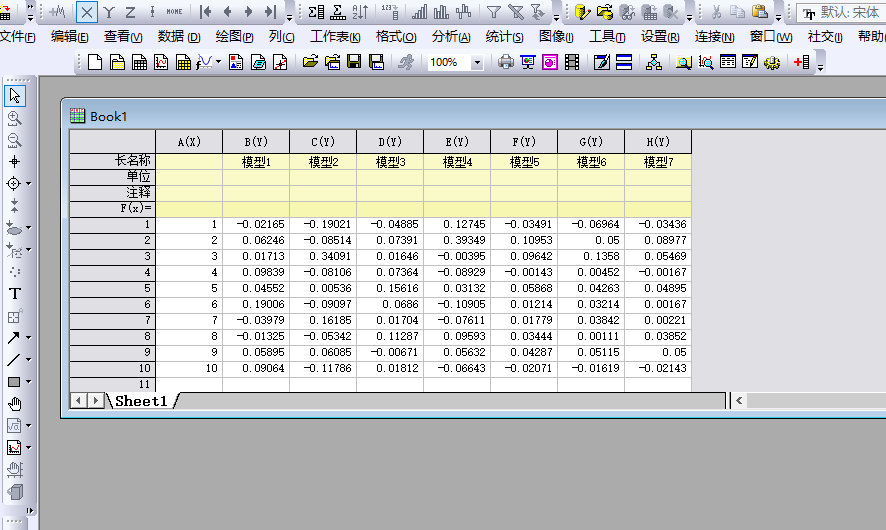Click the Sum statistics icon
Viewport: 886px width, 530px height.
(316, 12)
